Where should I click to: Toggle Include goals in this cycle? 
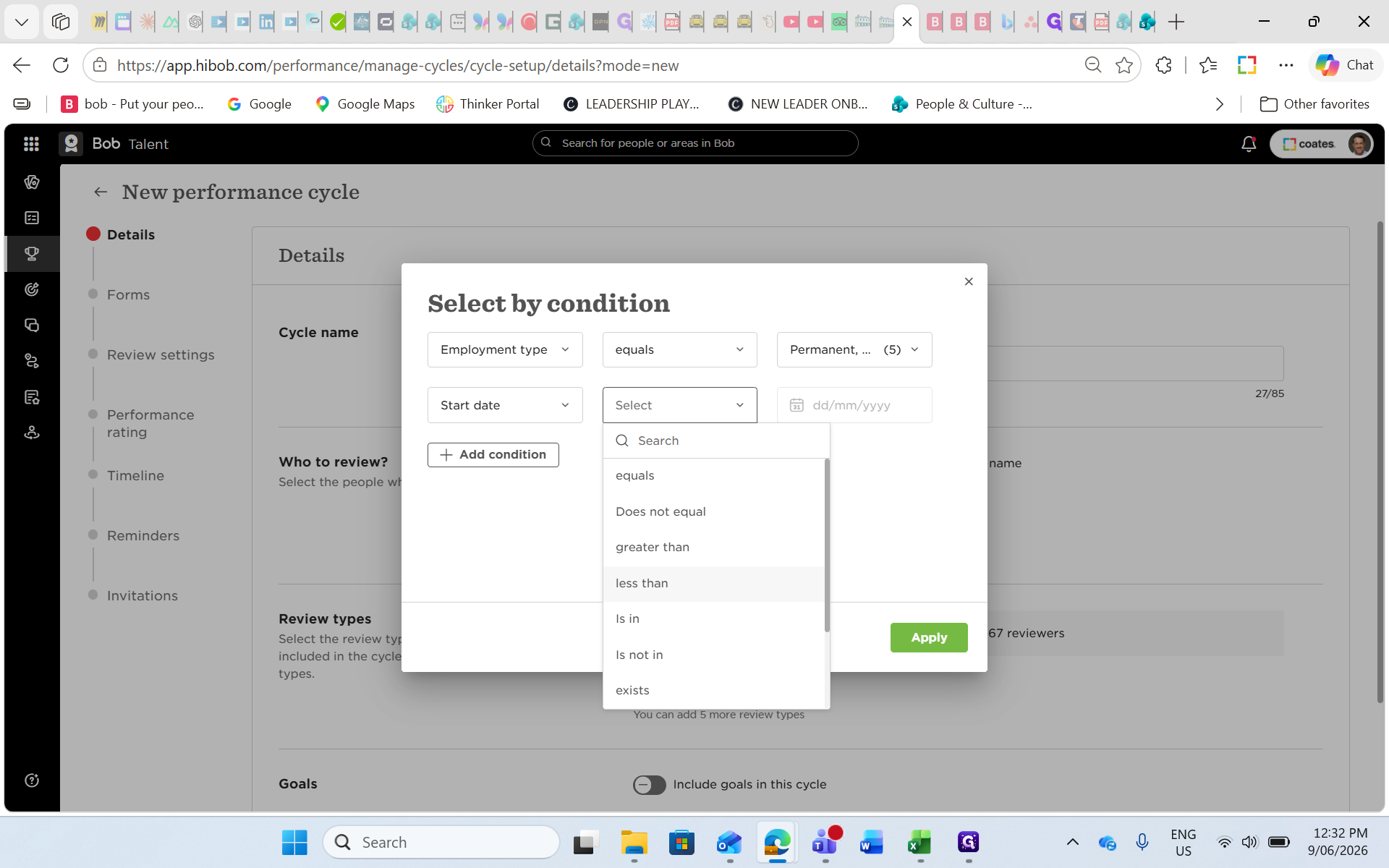coord(649,785)
